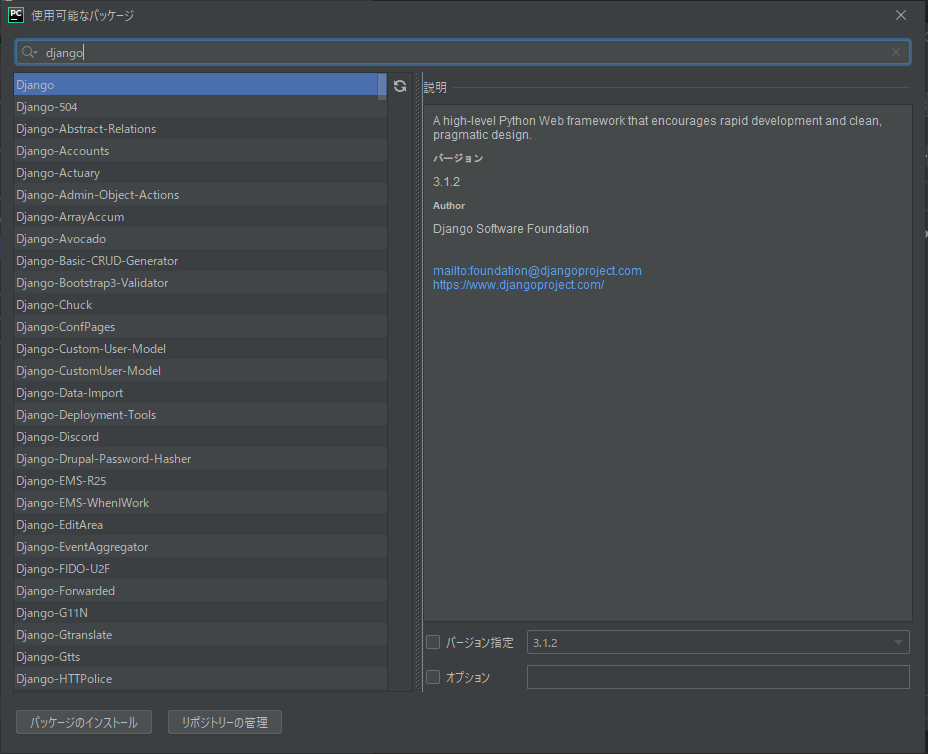Select Django-EditArea package

tap(200, 524)
